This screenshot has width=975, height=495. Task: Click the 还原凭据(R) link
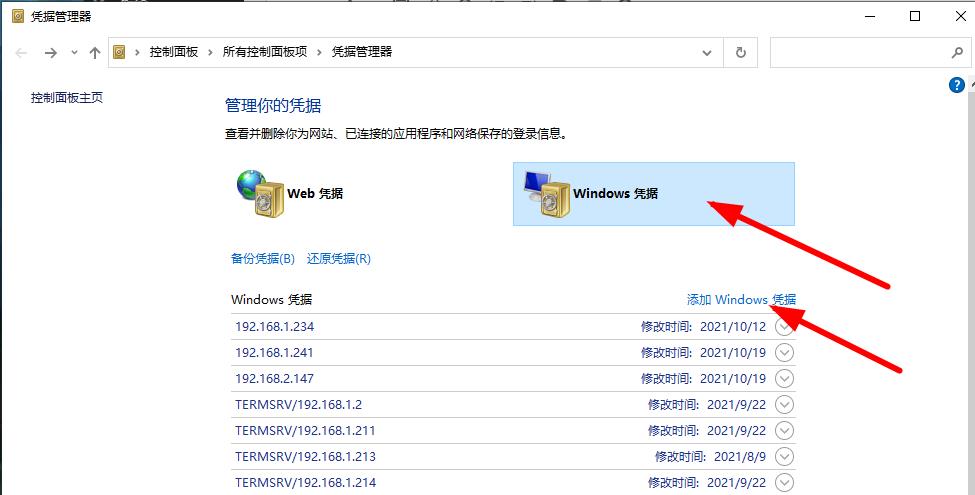[339, 258]
